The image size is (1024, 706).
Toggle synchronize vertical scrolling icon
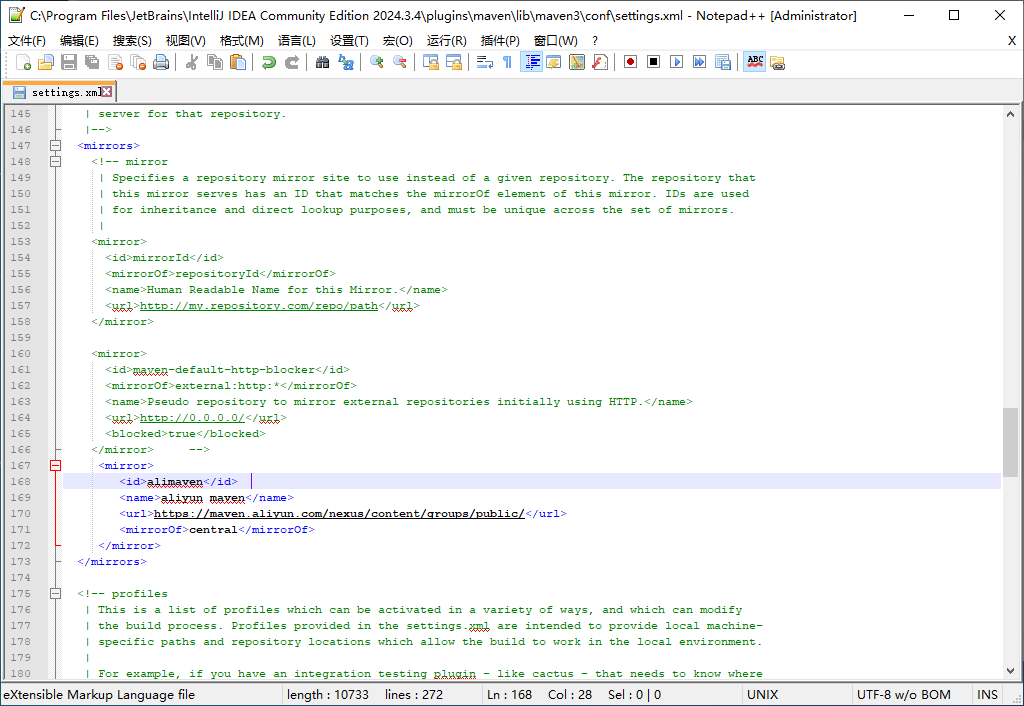430,62
